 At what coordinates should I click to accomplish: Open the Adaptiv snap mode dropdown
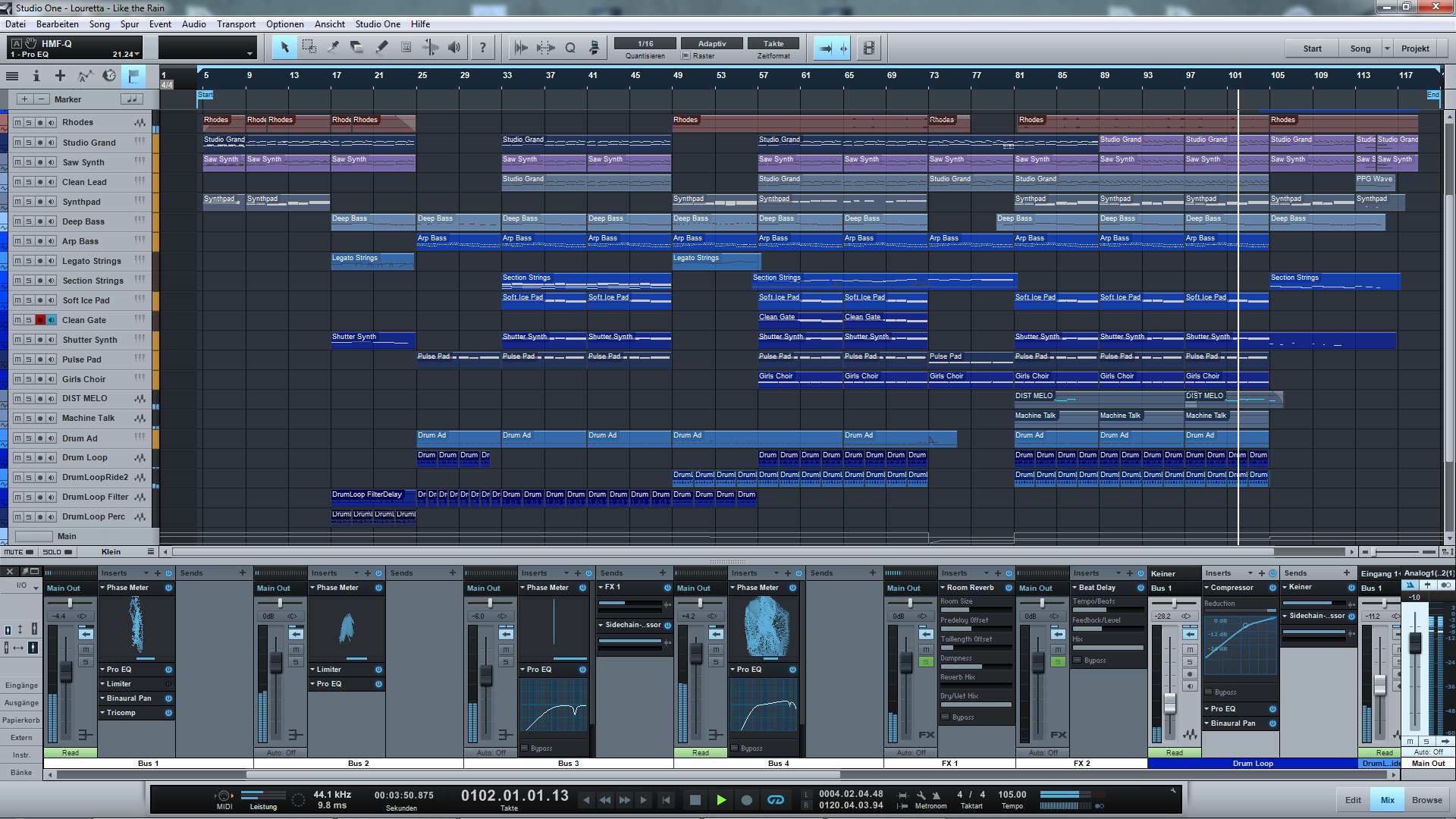(712, 43)
